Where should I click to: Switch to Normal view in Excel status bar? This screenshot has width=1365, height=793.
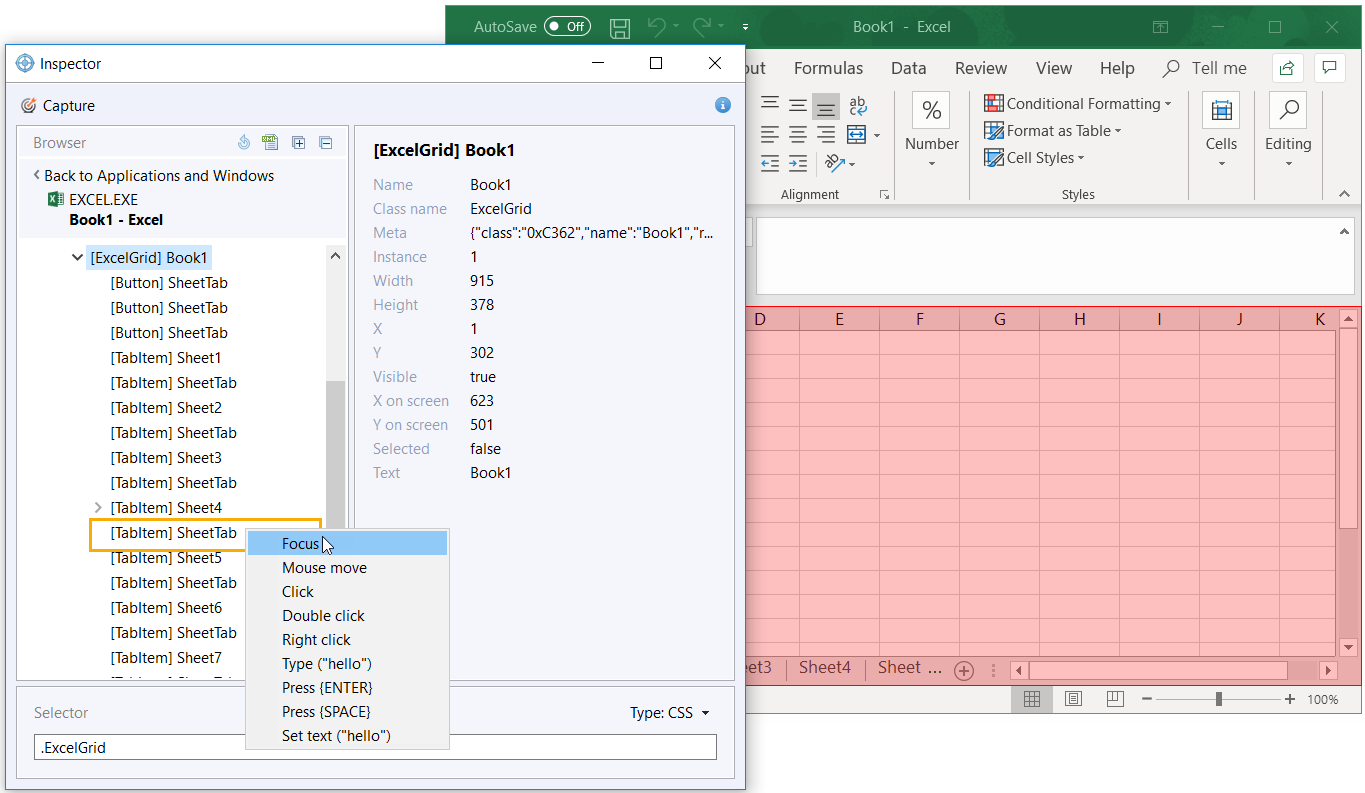point(1032,699)
